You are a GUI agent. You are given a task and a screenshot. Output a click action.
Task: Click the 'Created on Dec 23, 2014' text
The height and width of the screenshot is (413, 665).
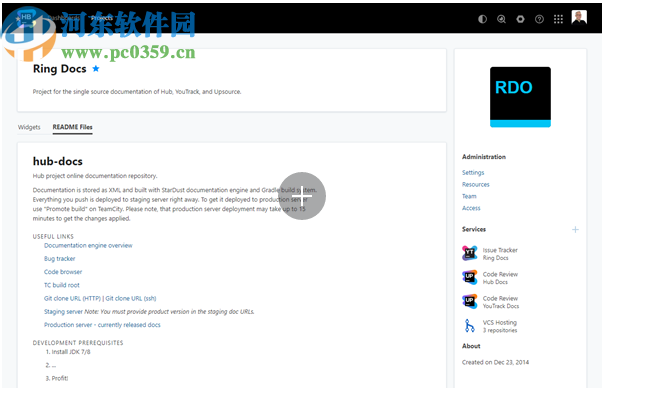click(x=495, y=362)
